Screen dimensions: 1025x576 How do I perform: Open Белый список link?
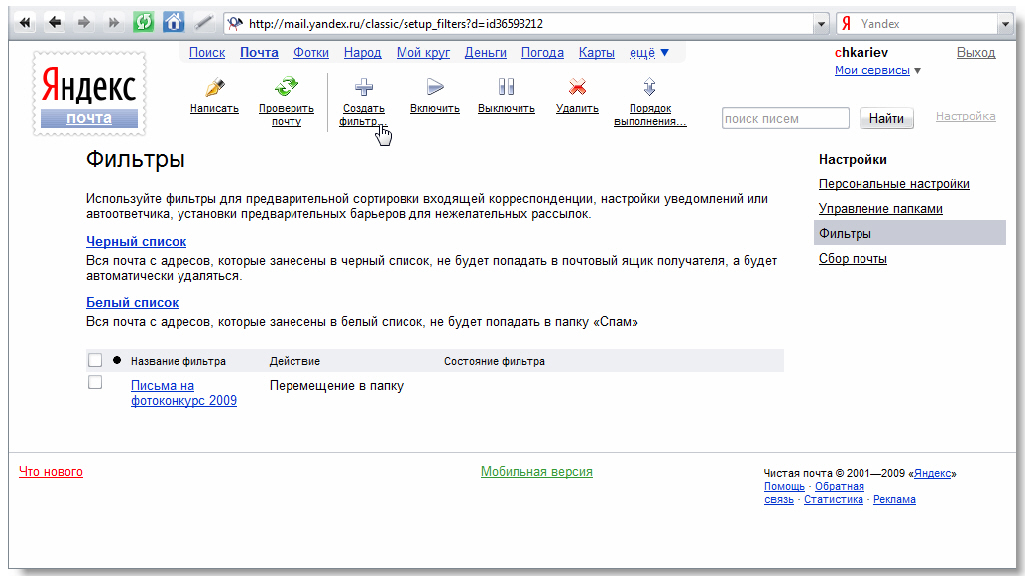coord(132,302)
